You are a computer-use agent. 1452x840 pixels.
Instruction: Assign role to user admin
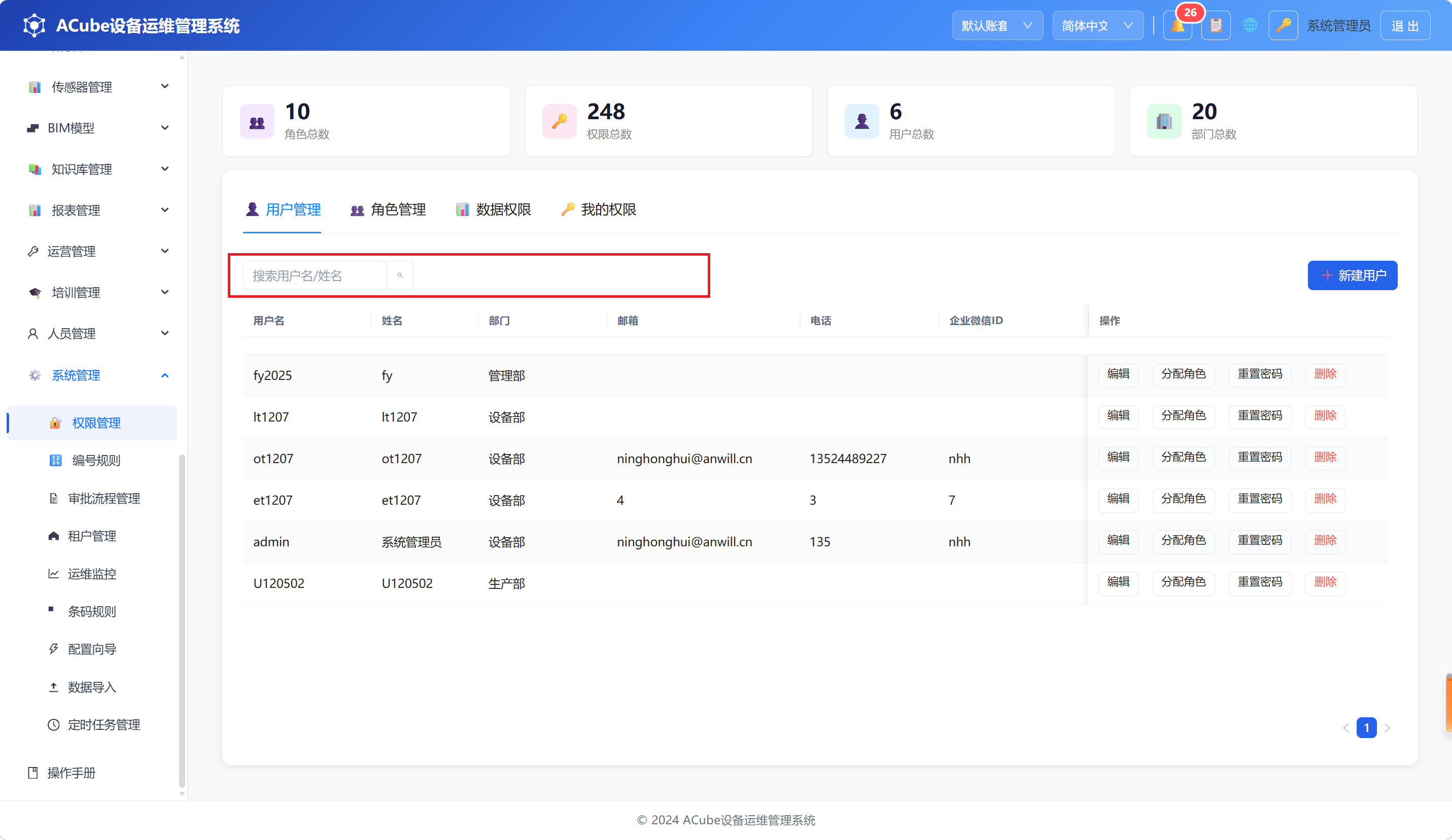(1184, 541)
